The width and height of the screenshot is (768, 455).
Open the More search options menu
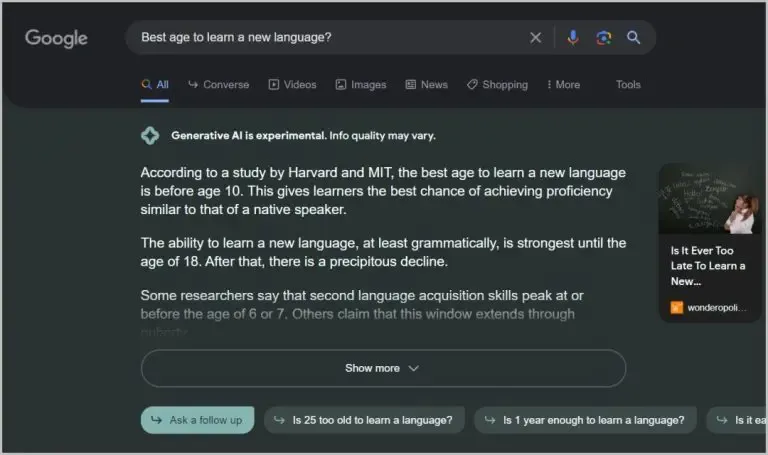[x=564, y=85]
